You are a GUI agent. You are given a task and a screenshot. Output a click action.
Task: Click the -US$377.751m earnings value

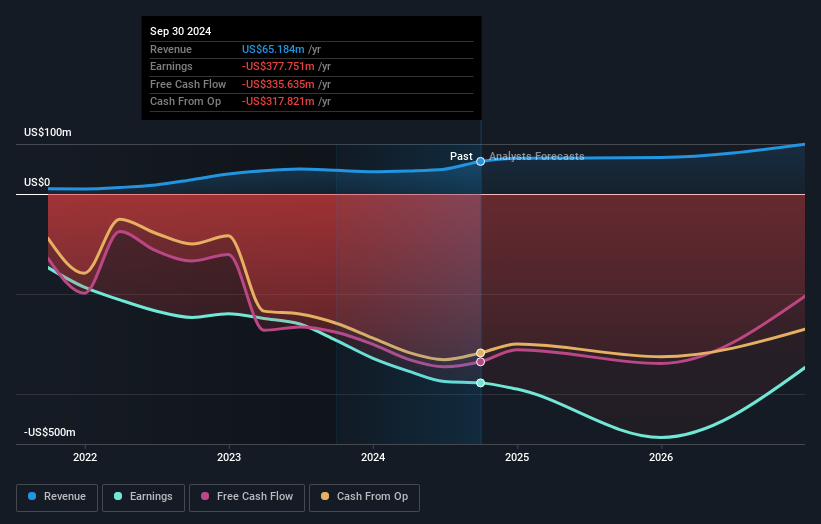click(278, 66)
